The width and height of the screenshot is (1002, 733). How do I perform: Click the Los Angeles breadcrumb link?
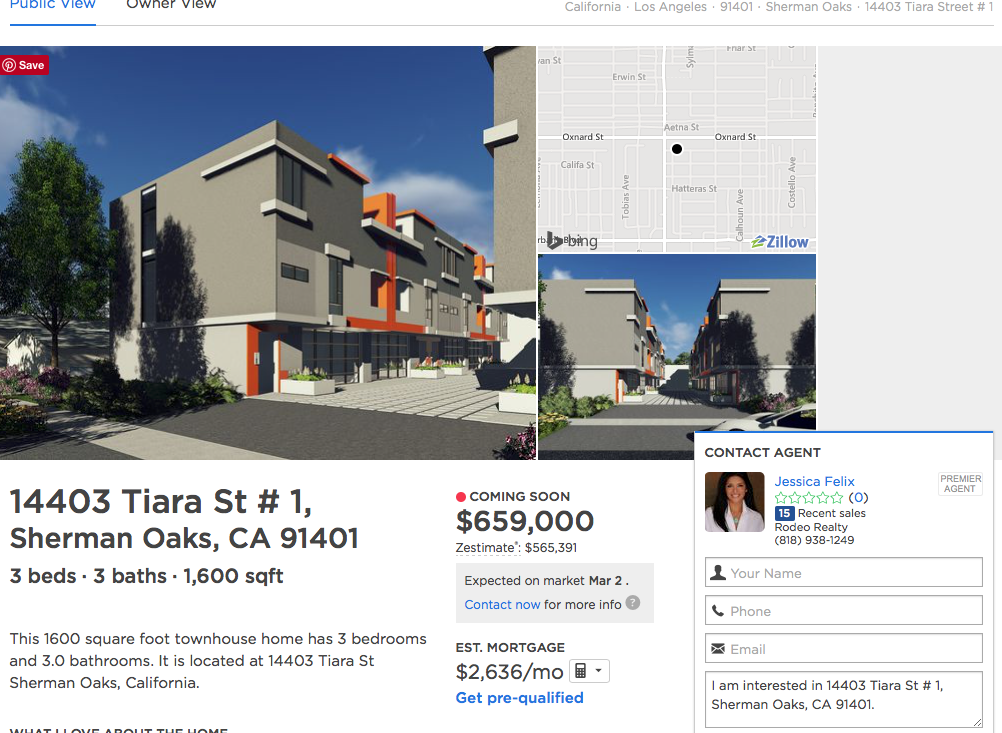pyautogui.click(x=670, y=7)
